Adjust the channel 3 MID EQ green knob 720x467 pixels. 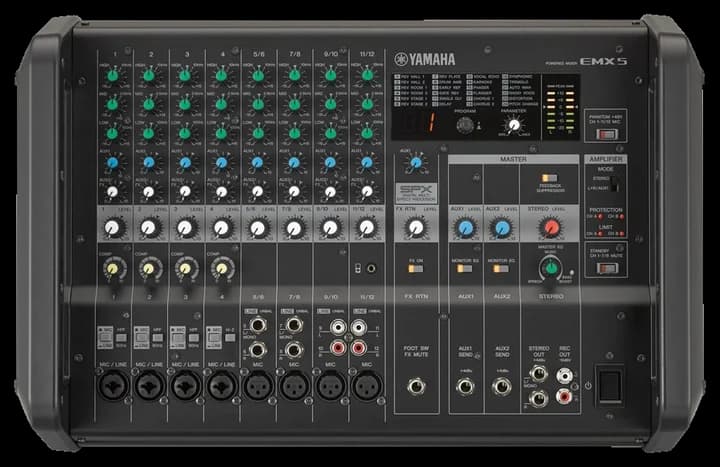pos(185,104)
